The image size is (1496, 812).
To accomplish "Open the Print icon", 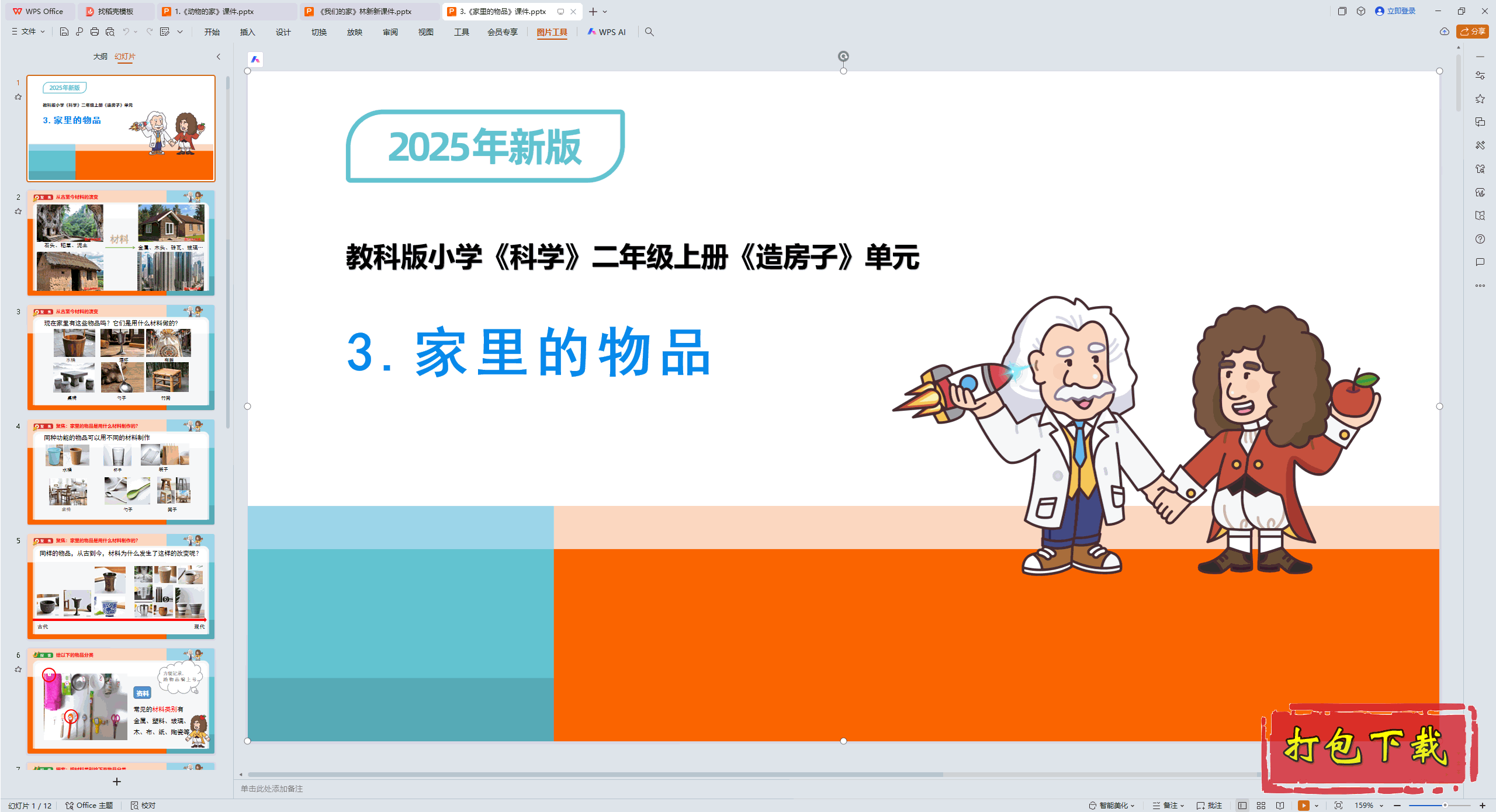I will 95,32.
